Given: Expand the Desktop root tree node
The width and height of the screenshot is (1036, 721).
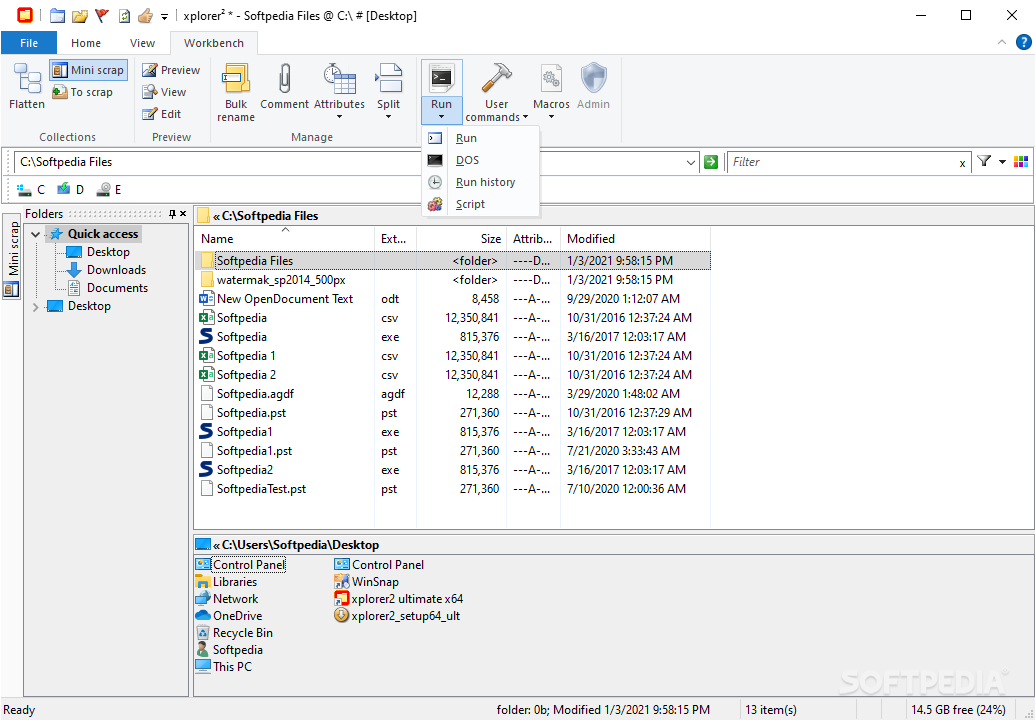Looking at the screenshot, I should 36,307.
